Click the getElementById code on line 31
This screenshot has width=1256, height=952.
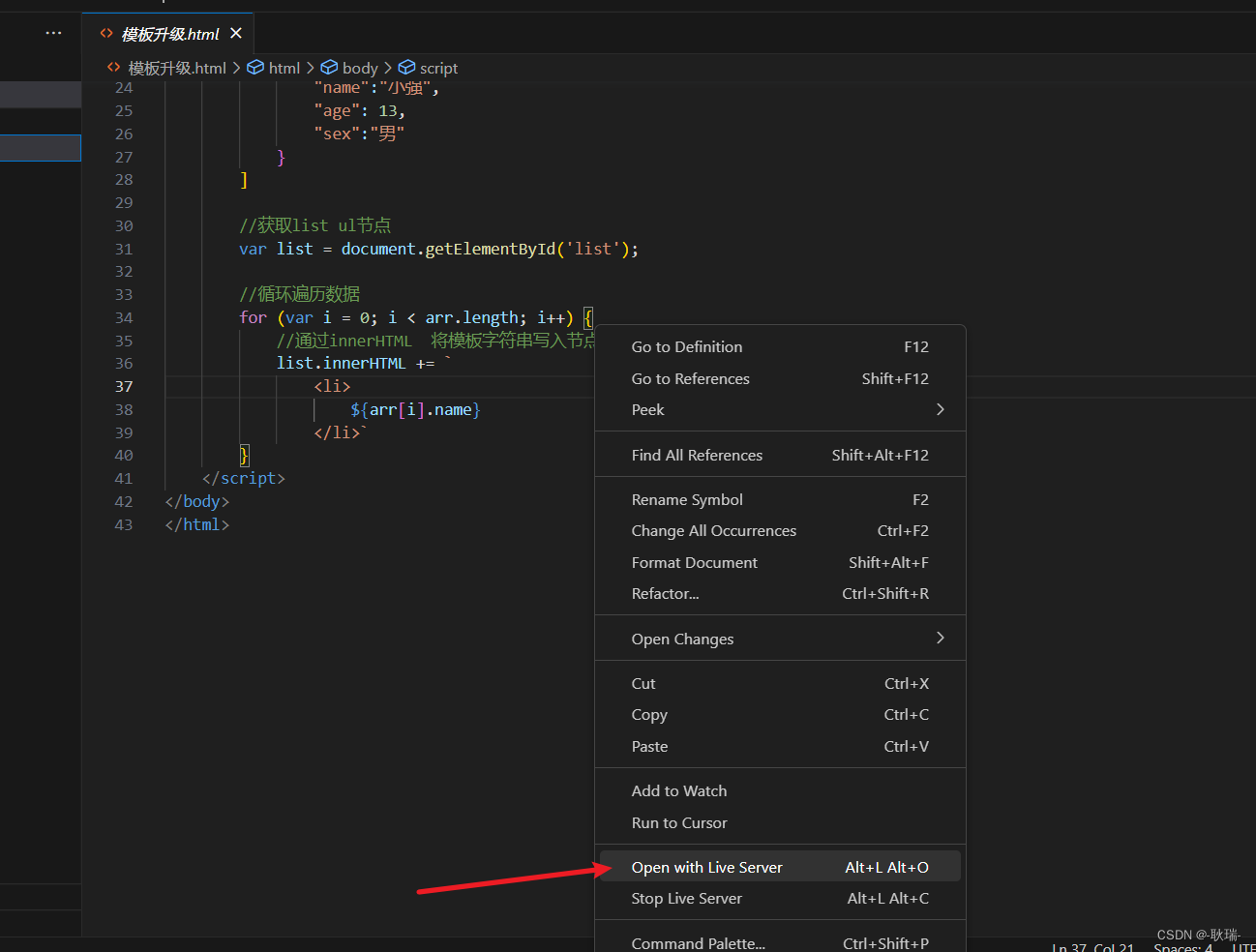coord(491,249)
